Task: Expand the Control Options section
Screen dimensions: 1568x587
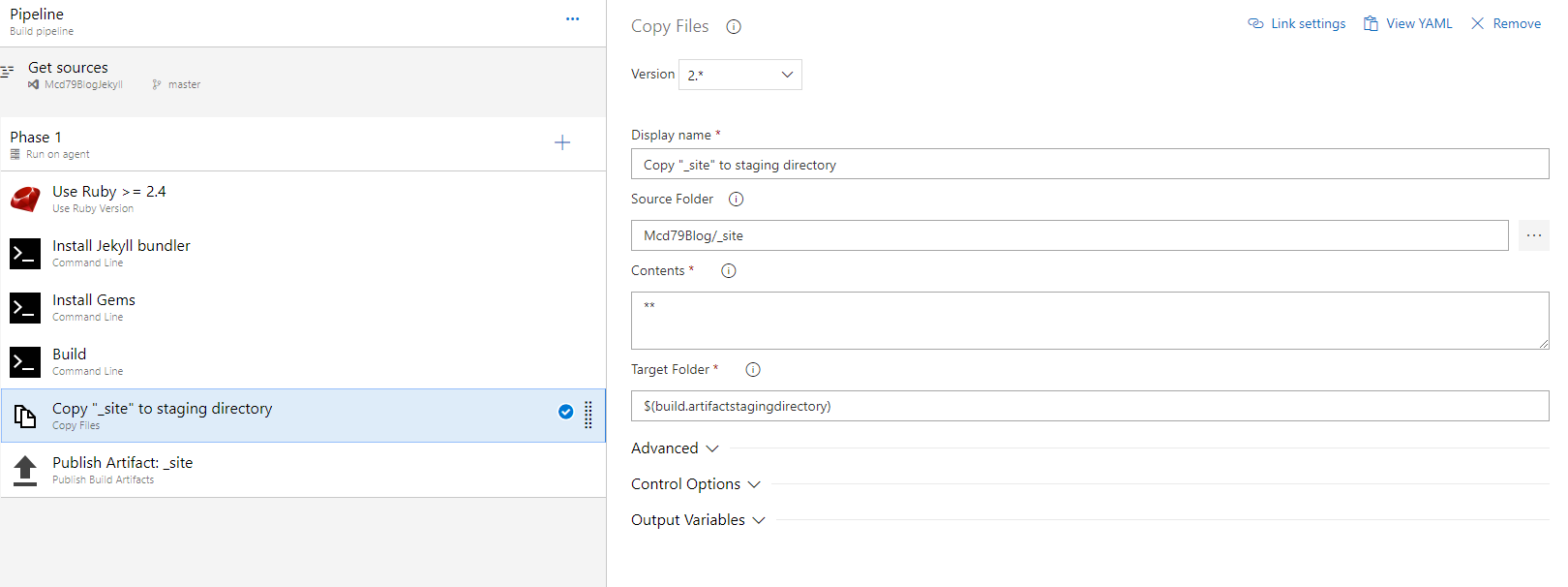Action: point(695,484)
